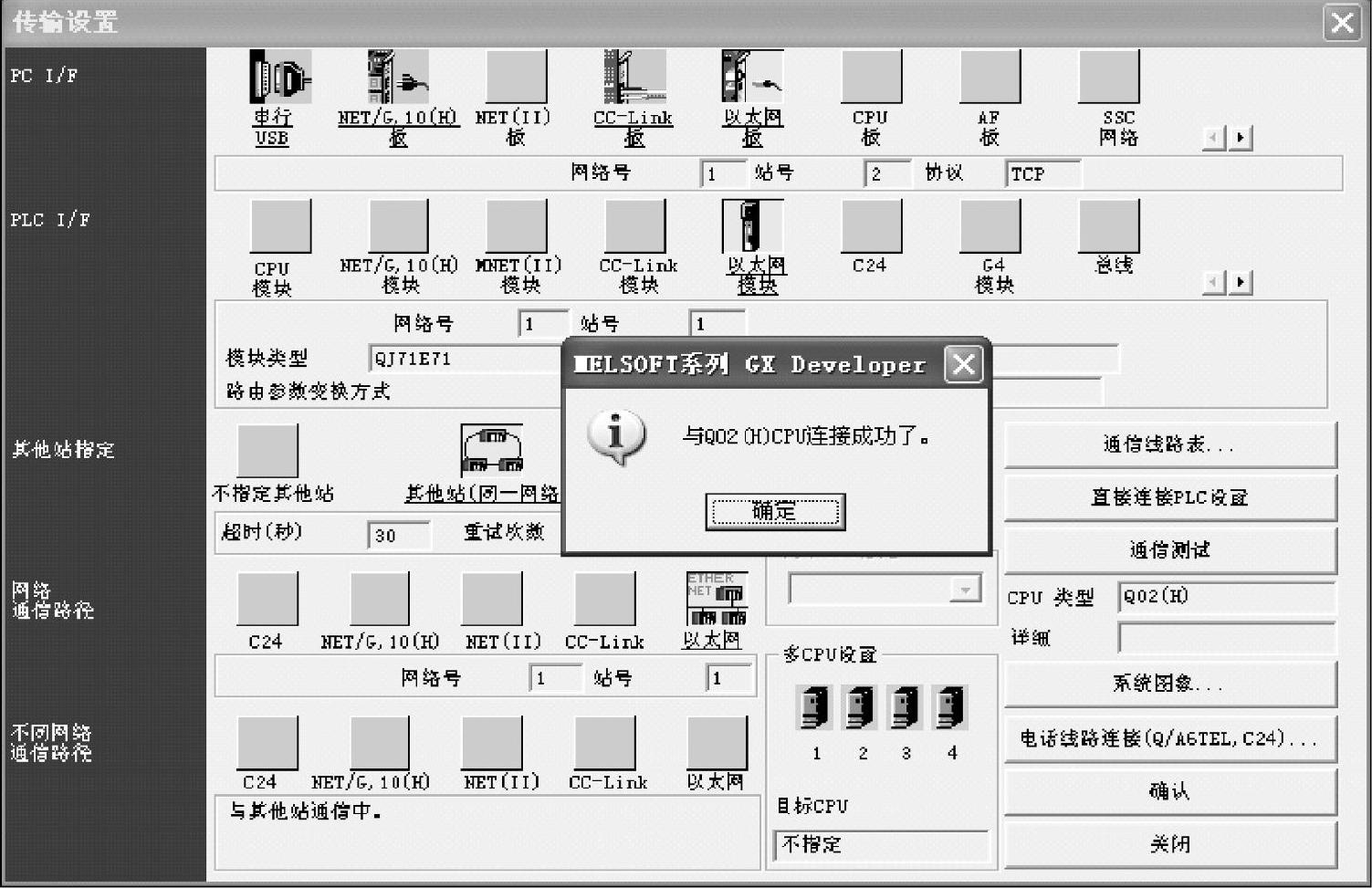The height and width of the screenshot is (888, 1372).
Task: Focus the PLC I/F 网络号 field
Action: 543,324
